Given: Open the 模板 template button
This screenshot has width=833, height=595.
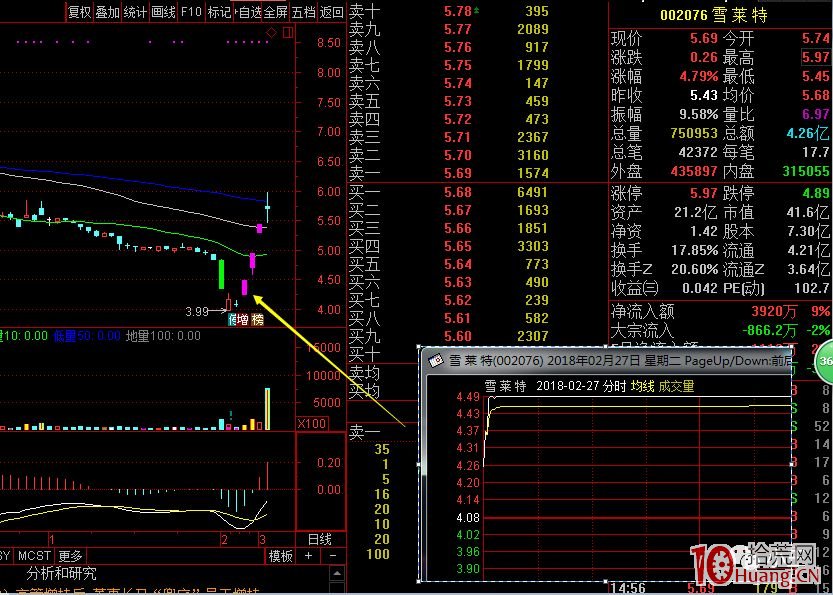Looking at the screenshot, I should pyautogui.click(x=280, y=556).
